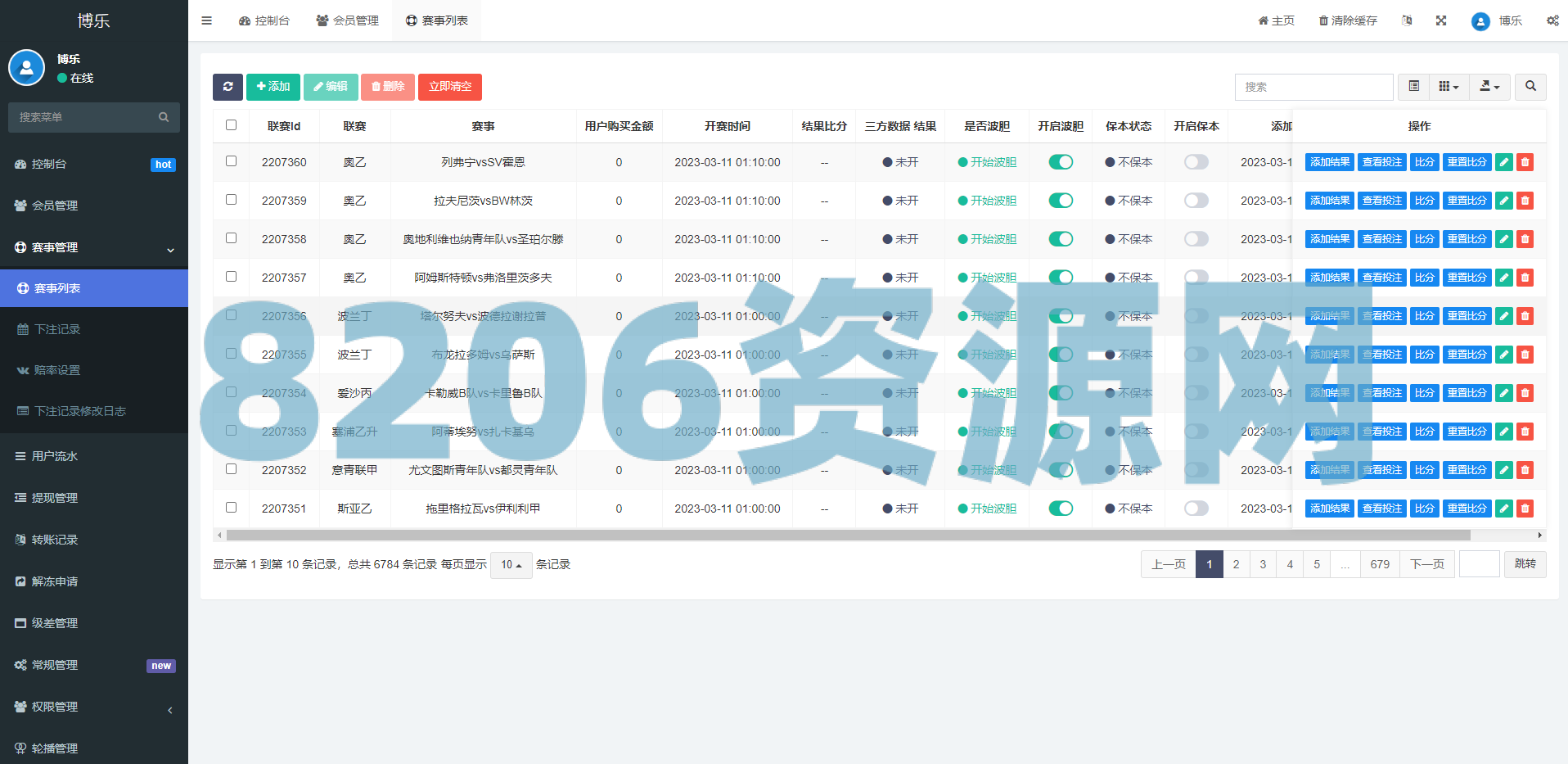Disable 开启波胆 switch for match 2207351

[x=1061, y=509]
